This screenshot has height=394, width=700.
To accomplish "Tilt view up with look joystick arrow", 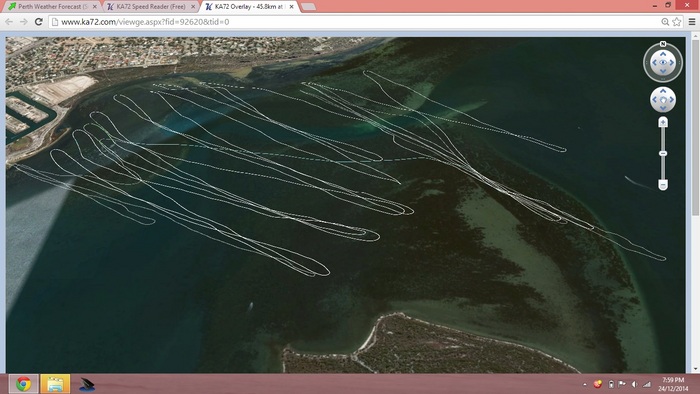I will coord(663,54).
